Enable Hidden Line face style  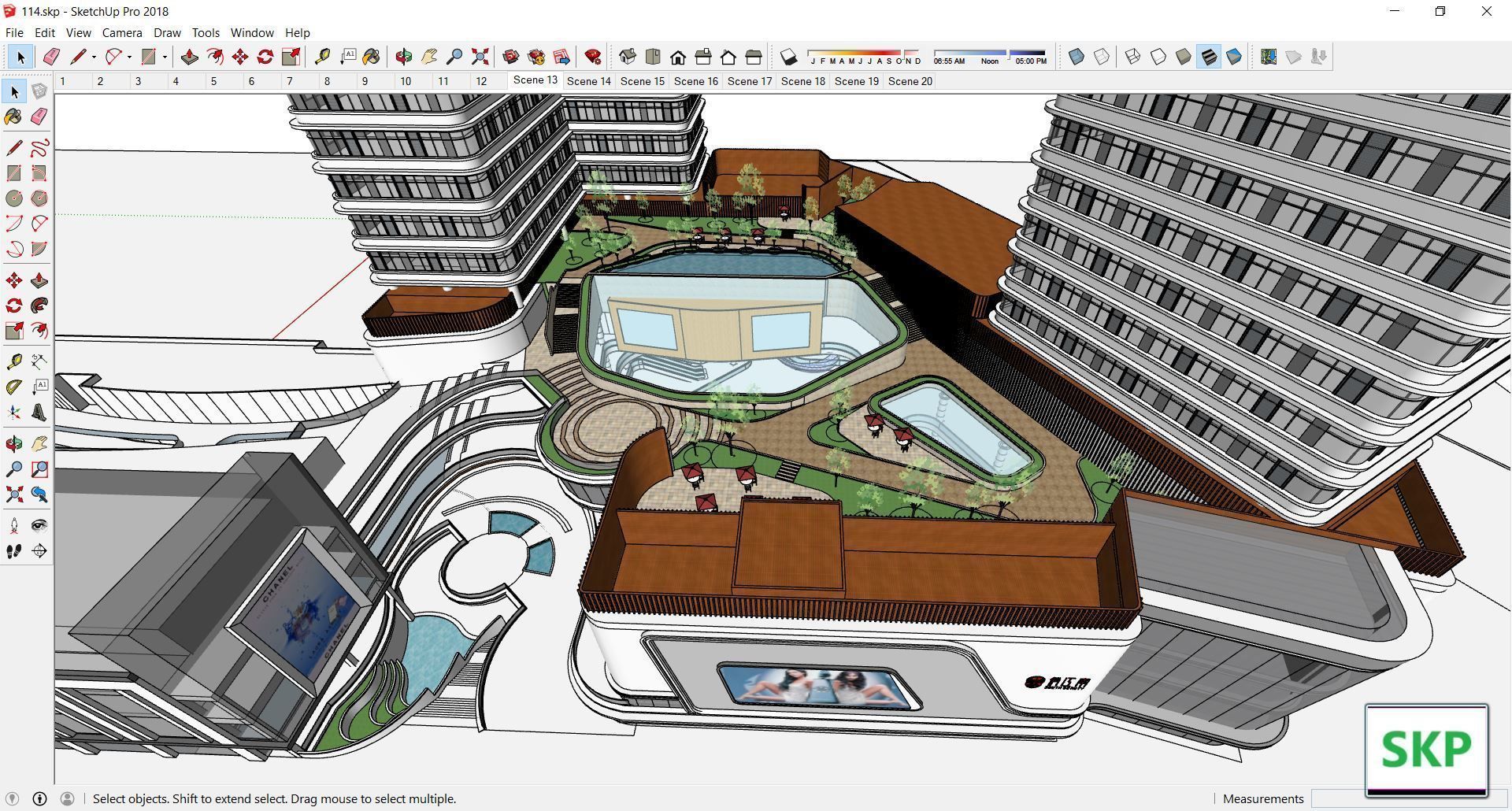[x=1158, y=57]
